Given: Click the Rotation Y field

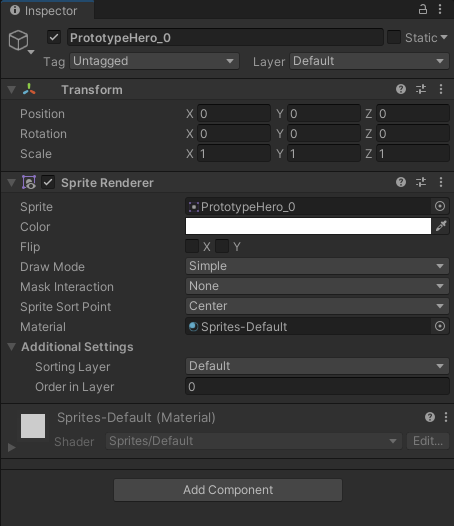Looking at the screenshot, I should tap(324, 134).
